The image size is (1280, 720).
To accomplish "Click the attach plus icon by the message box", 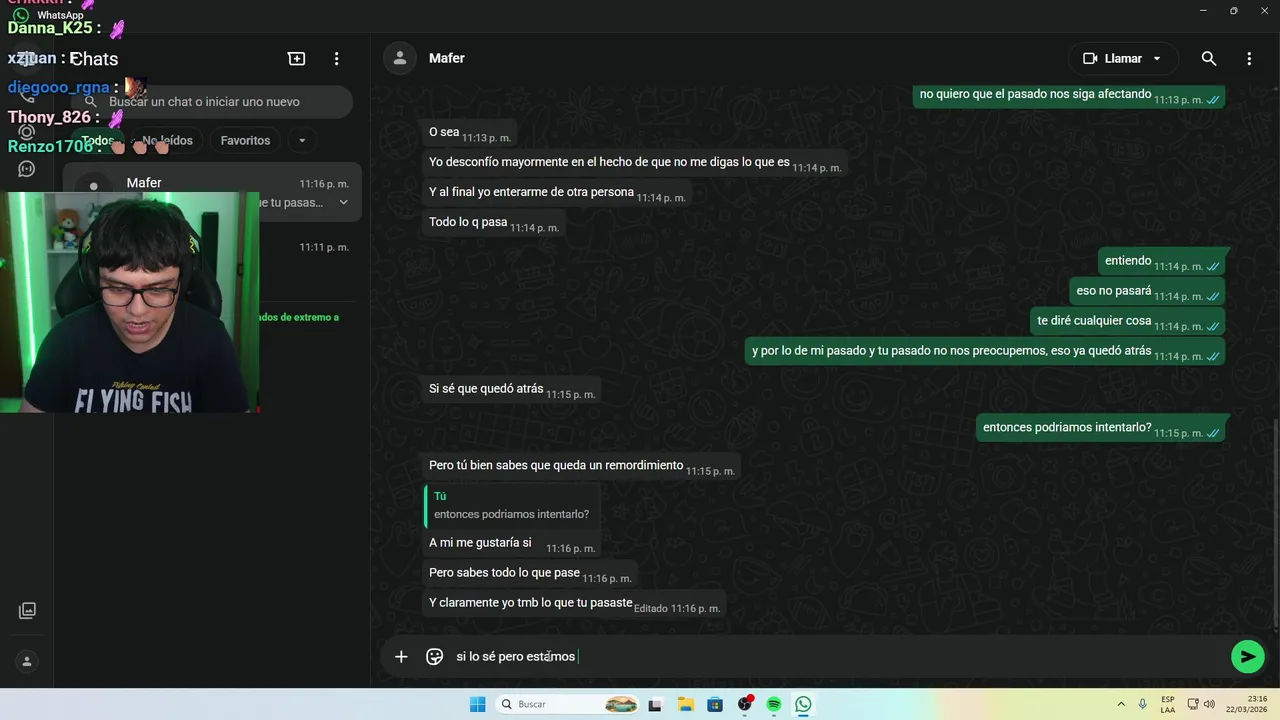I will pyautogui.click(x=401, y=657).
